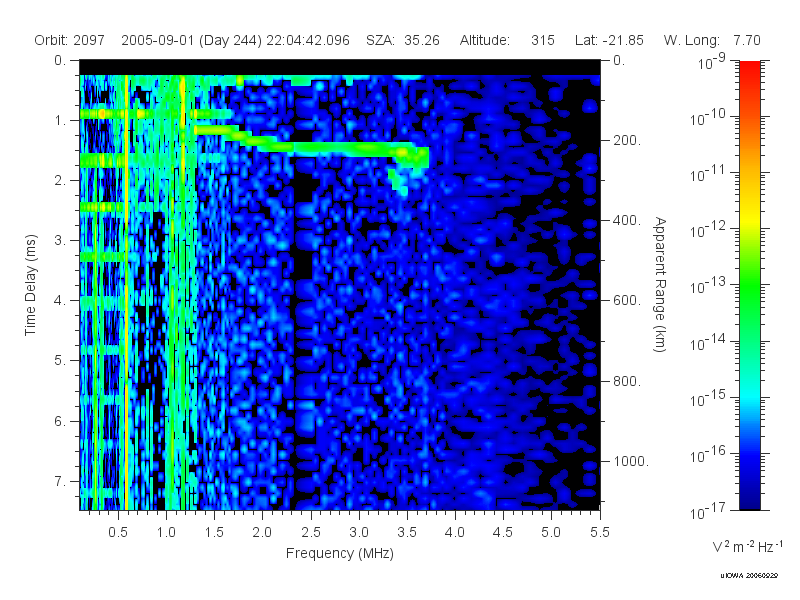Click the yellow band of the colorbar
800x600 pixels.
click(x=750, y=220)
